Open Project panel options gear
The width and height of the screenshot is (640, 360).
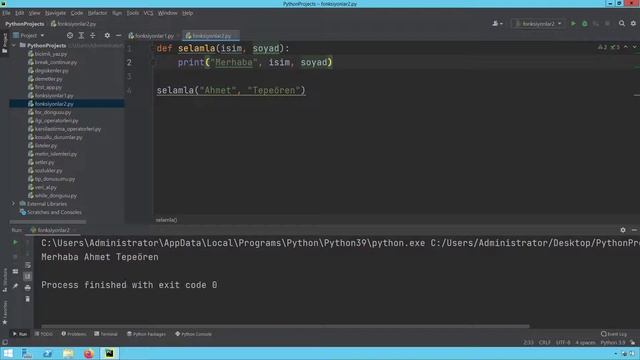[x=107, y=36]
